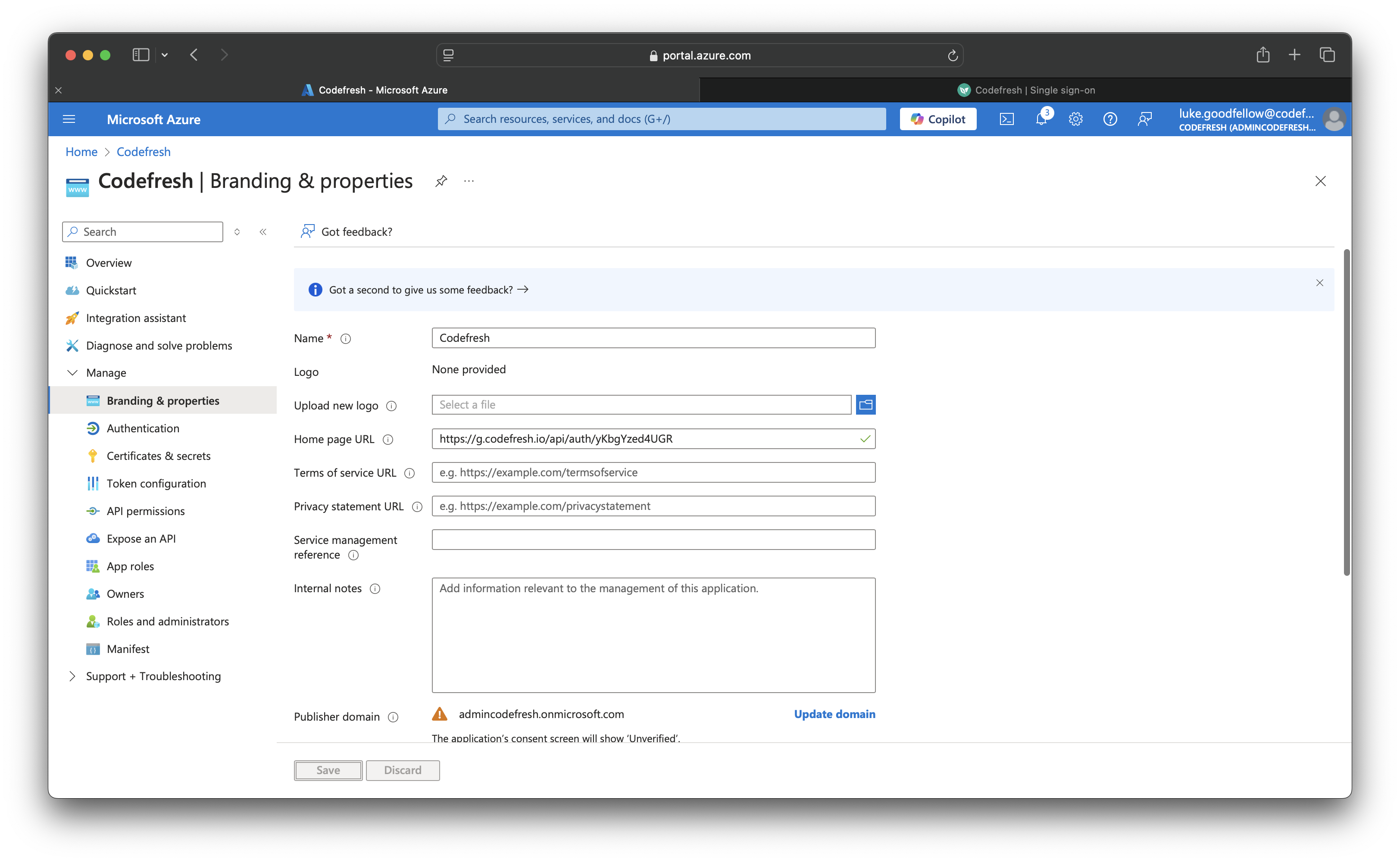Open the notifications bell
The width and height of the screenshot is (1400, 862).
pyautogui.click(x=1041, y=119)
